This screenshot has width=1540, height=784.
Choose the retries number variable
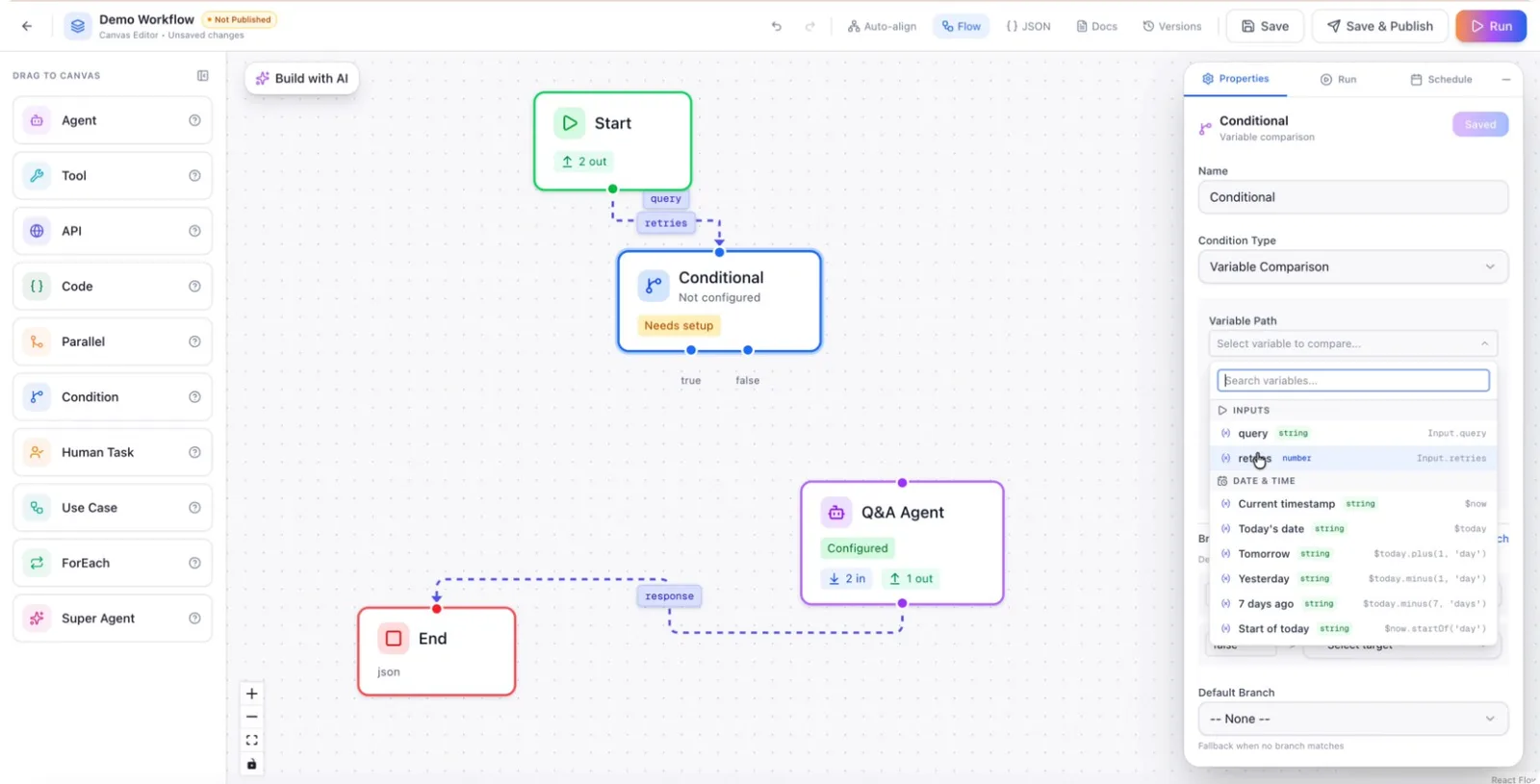[1352, 458]
